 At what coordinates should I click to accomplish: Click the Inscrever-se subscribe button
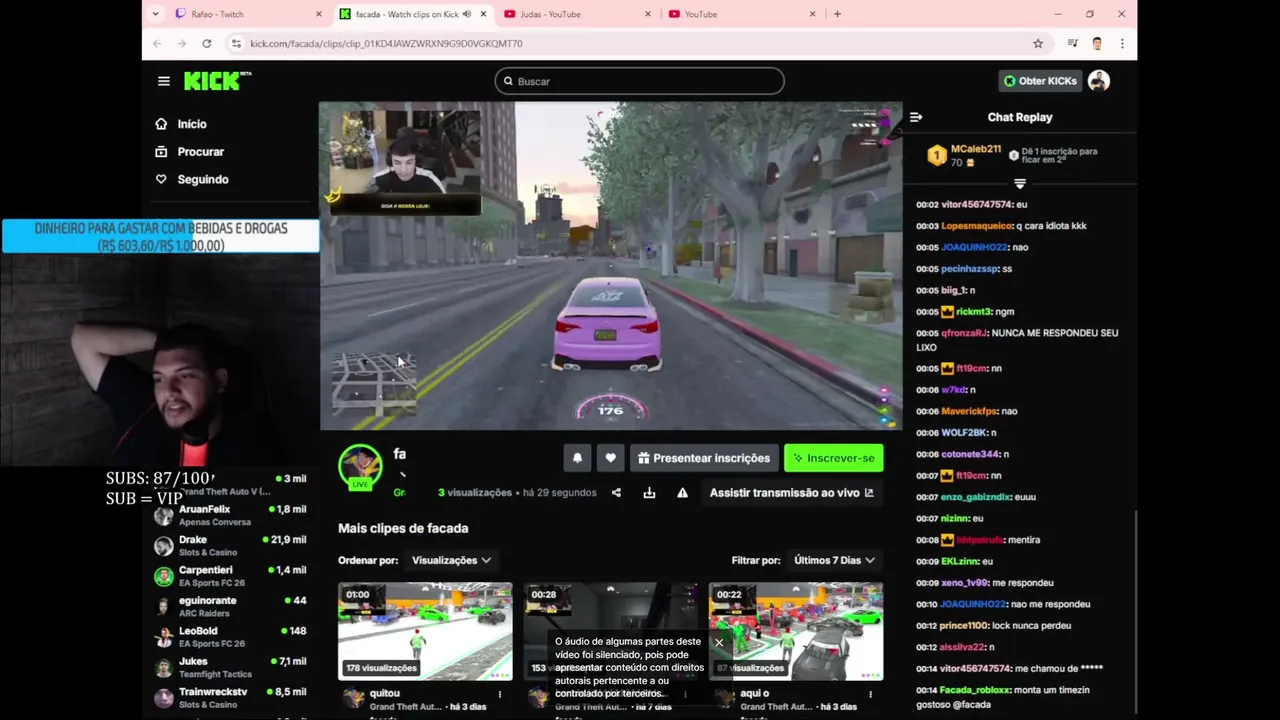click(834, 458)
